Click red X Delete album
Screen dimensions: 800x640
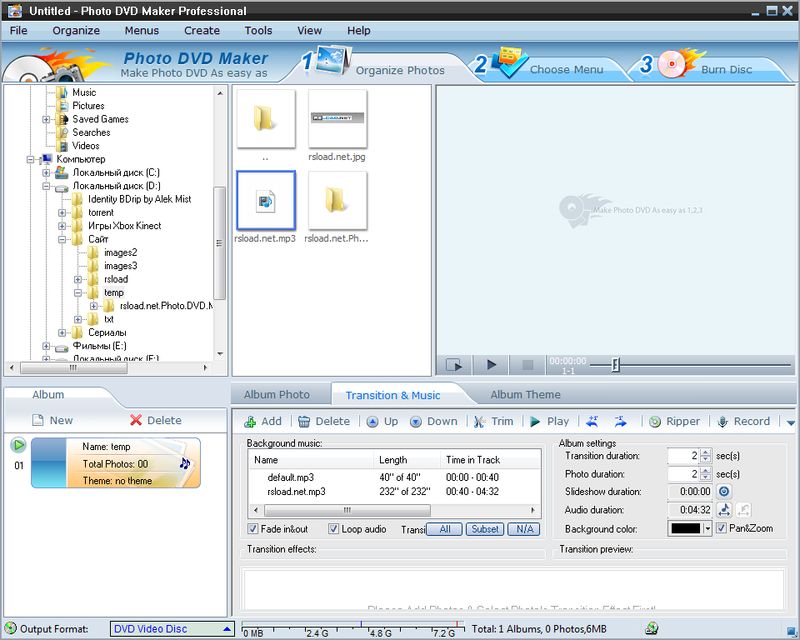[136, 420]
